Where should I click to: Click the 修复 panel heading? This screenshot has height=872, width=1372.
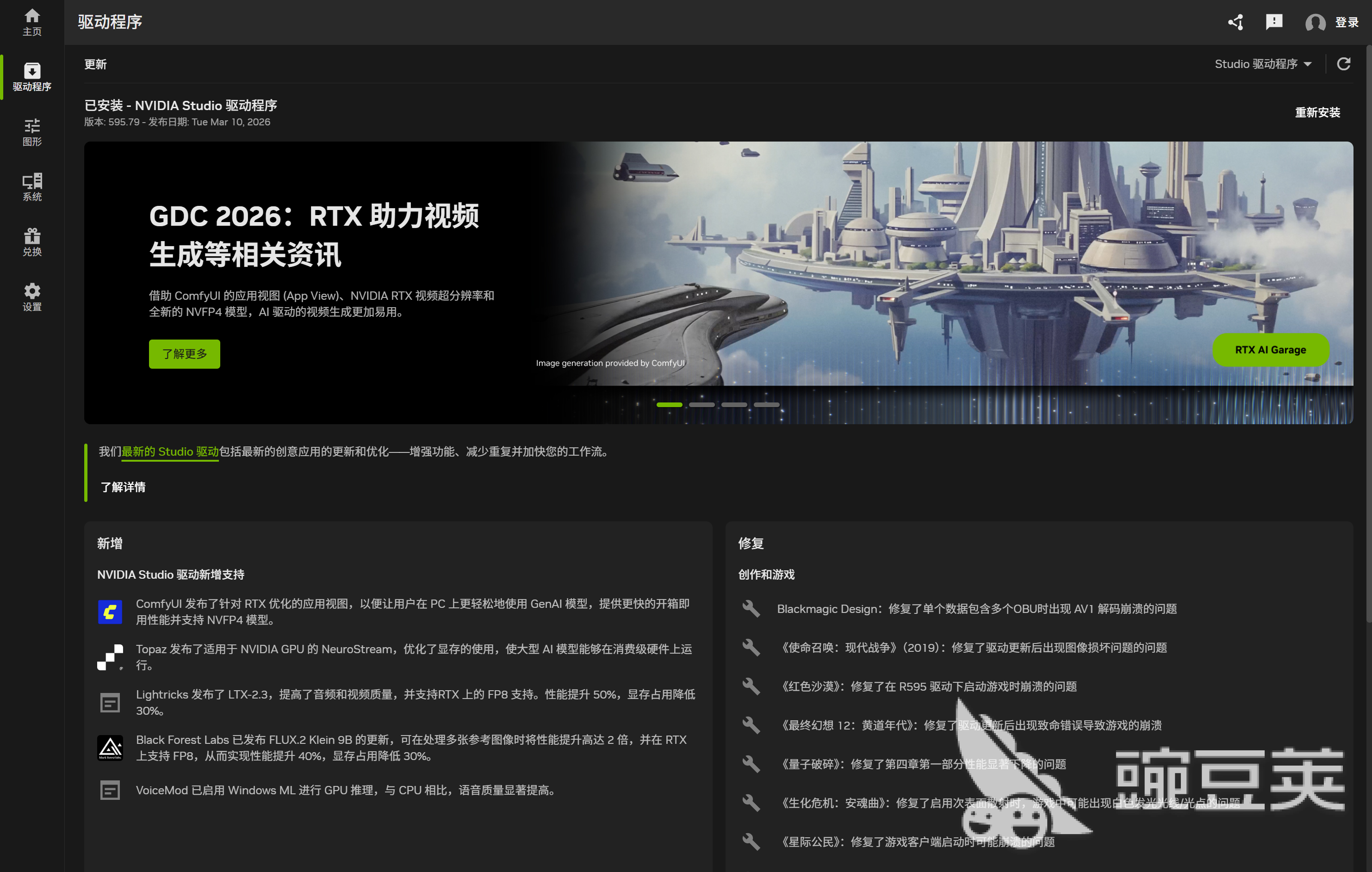751,544
